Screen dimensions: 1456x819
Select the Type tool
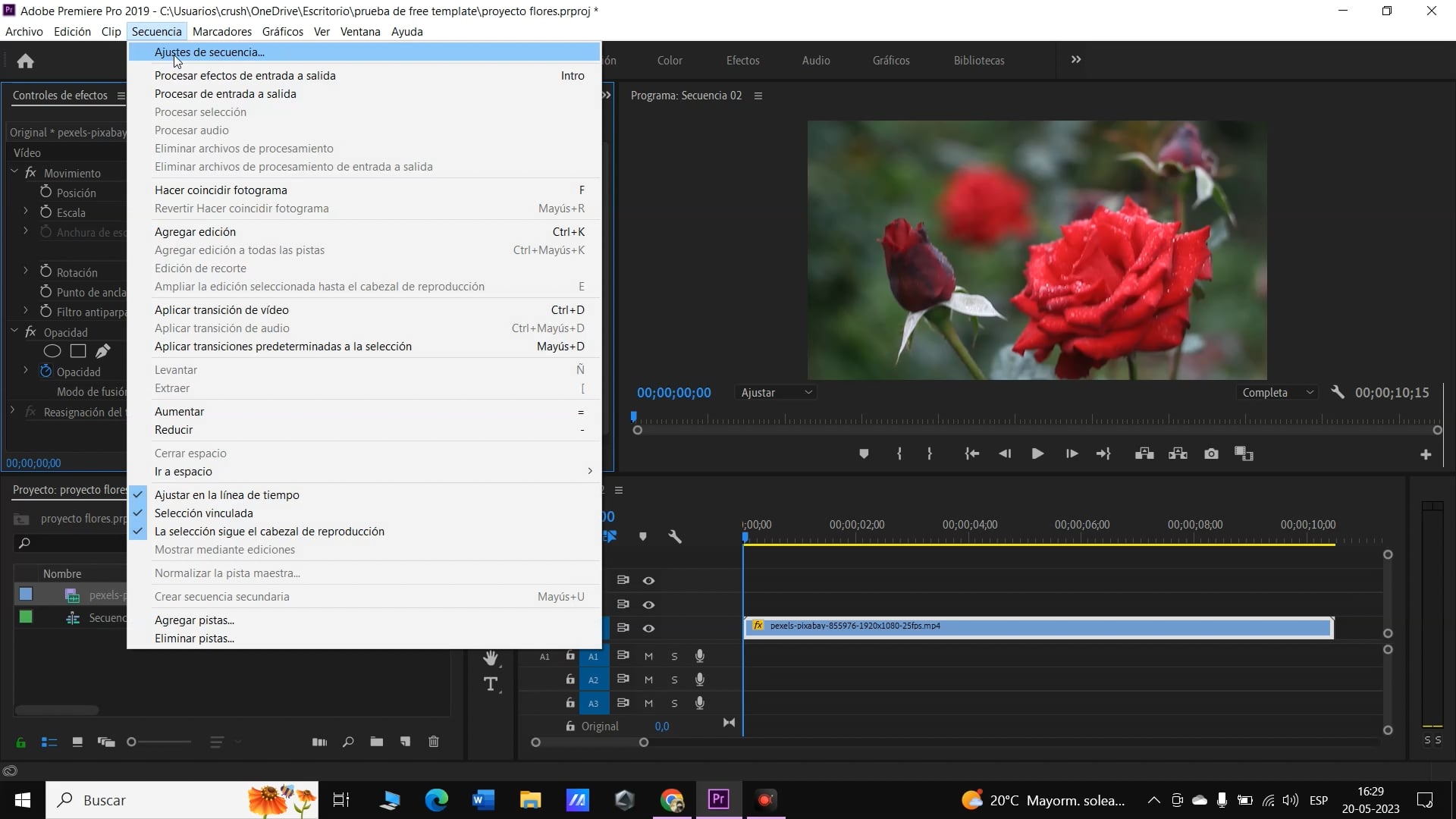tap(491, 684)
